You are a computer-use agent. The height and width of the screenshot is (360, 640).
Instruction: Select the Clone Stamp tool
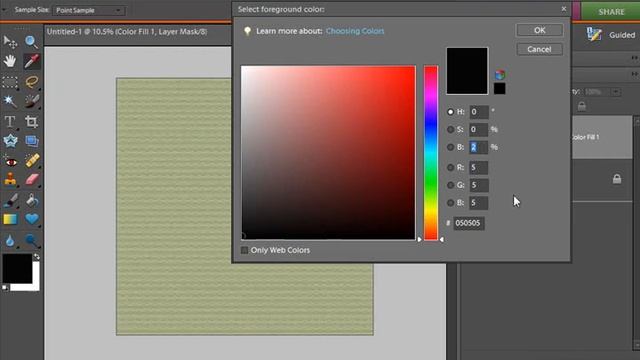[x=10, y=180]
